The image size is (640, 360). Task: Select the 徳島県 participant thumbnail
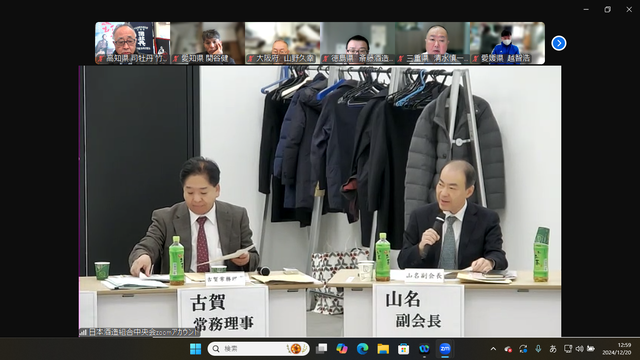(x=358, y=43)
